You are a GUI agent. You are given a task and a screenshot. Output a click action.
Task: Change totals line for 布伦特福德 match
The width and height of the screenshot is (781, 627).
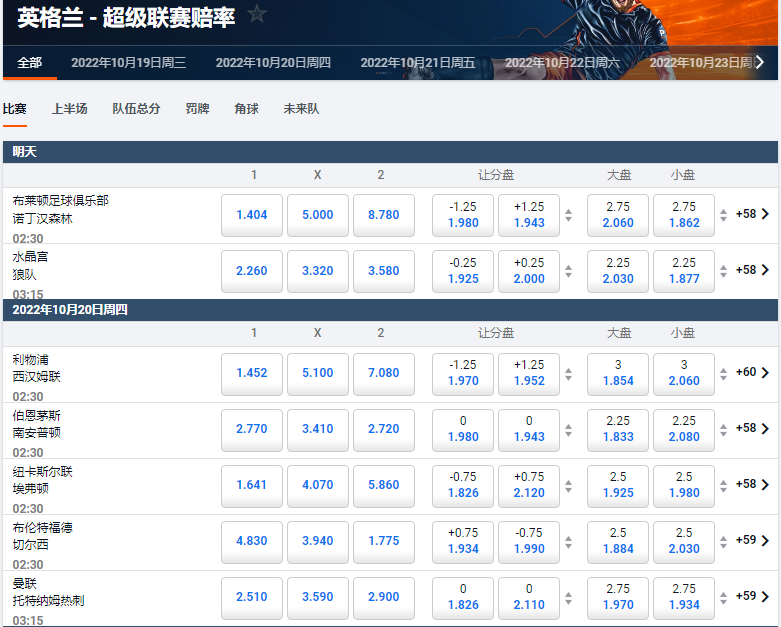pos(724,541)
